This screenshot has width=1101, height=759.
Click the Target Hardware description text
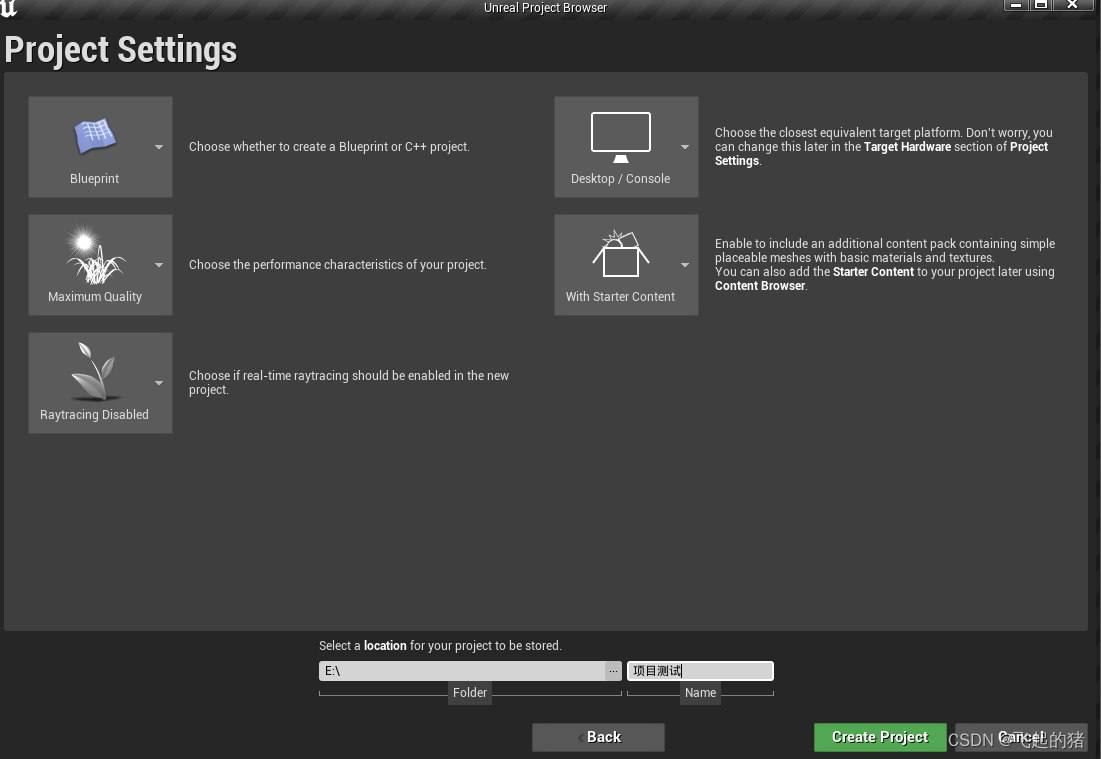click(x=883, y=147)
